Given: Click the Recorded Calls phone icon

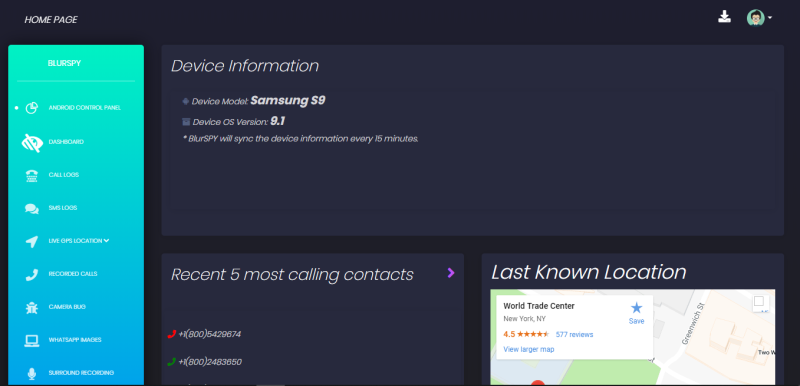Looking at the screenshot, I should coord(32,274).
